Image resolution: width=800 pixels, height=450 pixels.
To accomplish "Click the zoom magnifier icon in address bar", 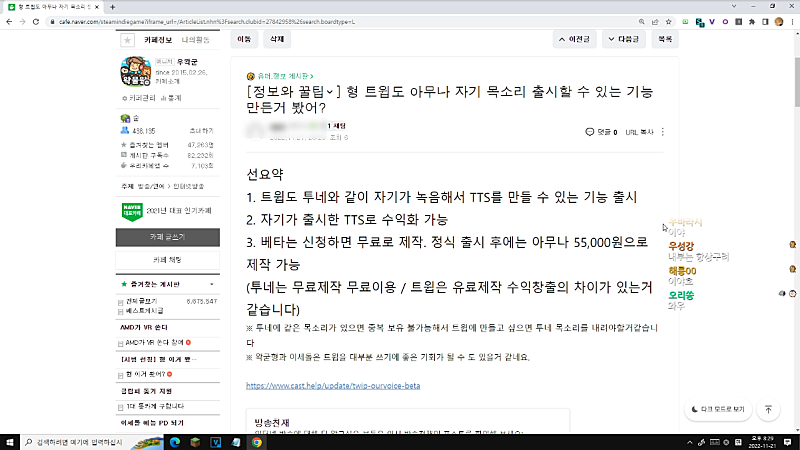I will pyautogui.click(x=642, y=22).
